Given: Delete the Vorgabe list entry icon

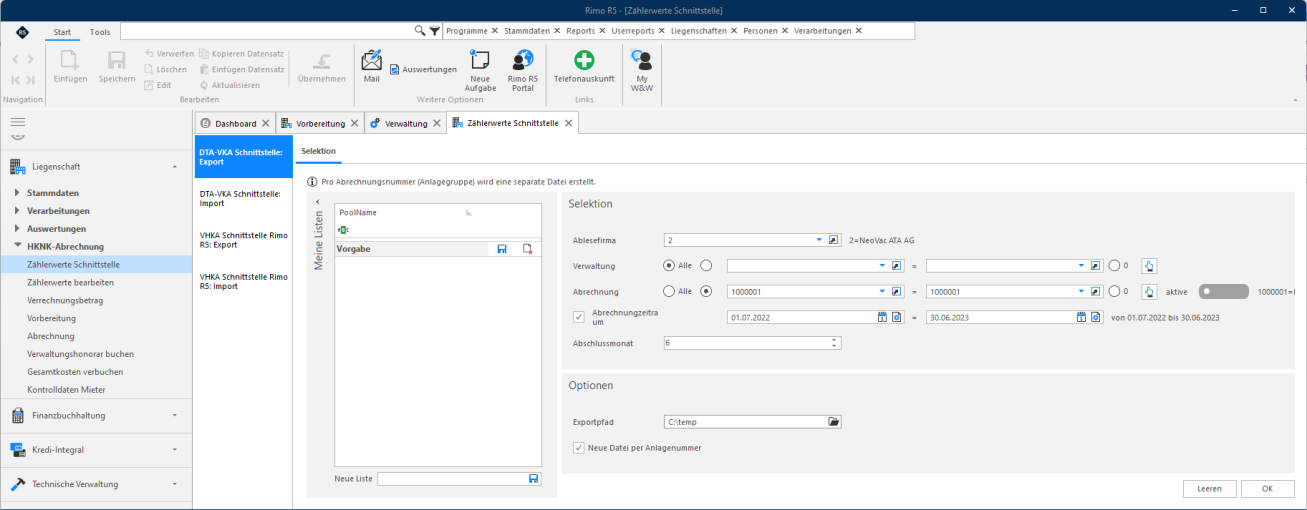Looking at the screenshot, I should 527,248.
